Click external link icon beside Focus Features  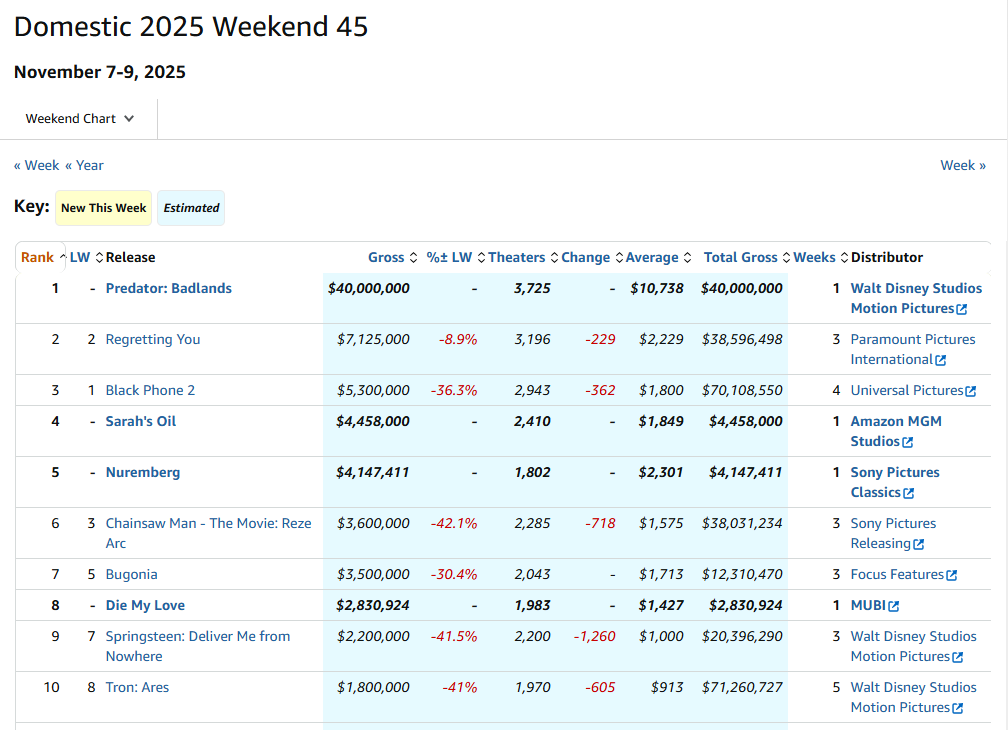tap(951, 575)
